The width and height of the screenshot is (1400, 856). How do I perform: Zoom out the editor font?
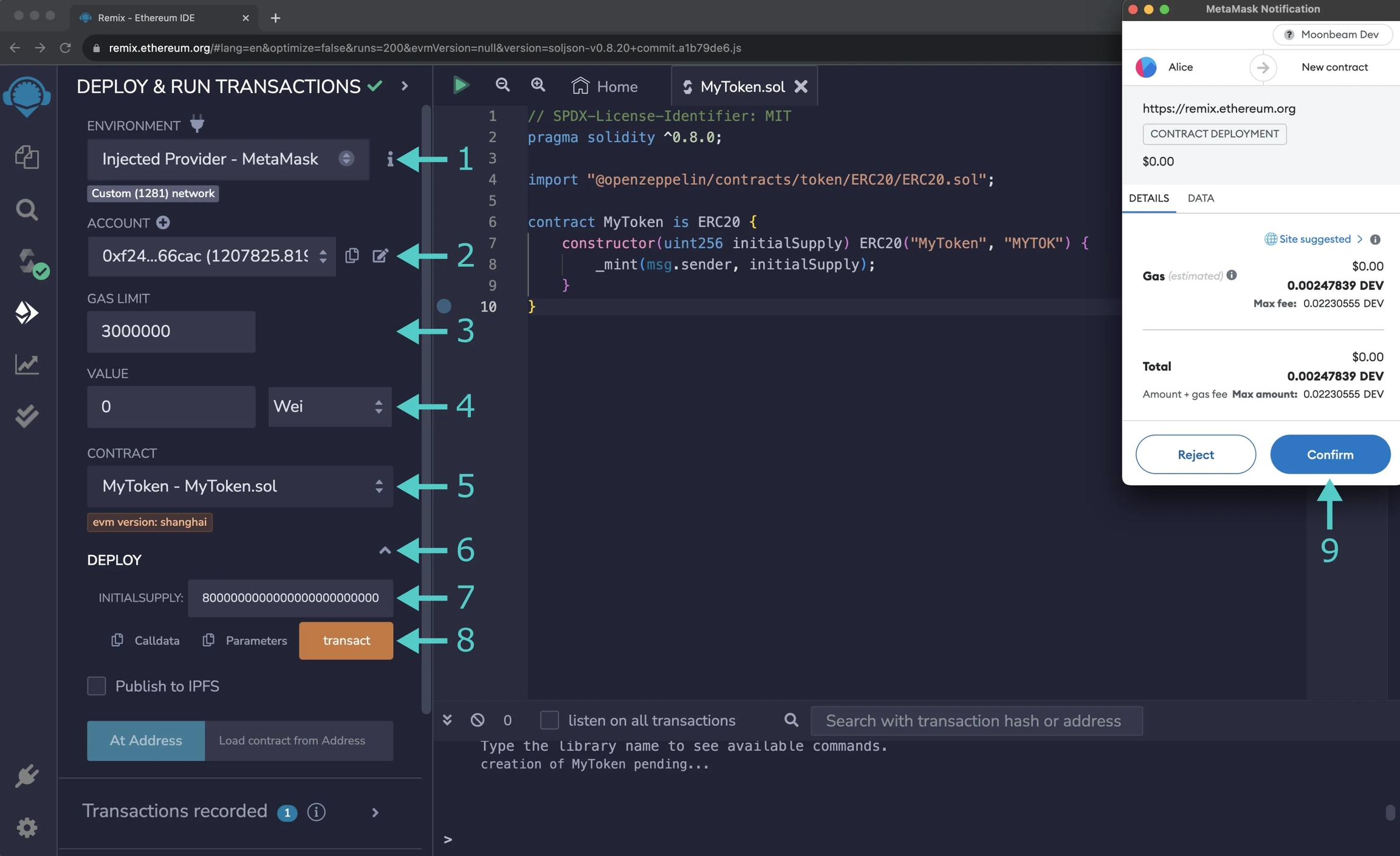point(502,85)
